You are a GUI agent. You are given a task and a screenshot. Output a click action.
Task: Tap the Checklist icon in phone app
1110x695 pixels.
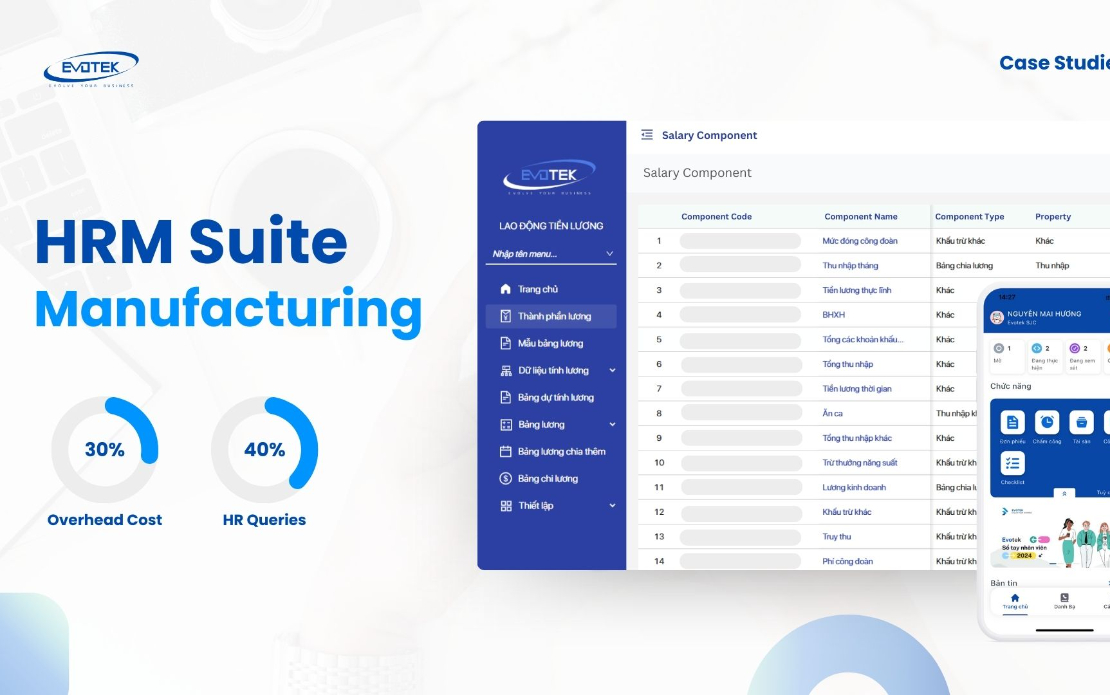pyautogui.click(x=1012, y=464)
